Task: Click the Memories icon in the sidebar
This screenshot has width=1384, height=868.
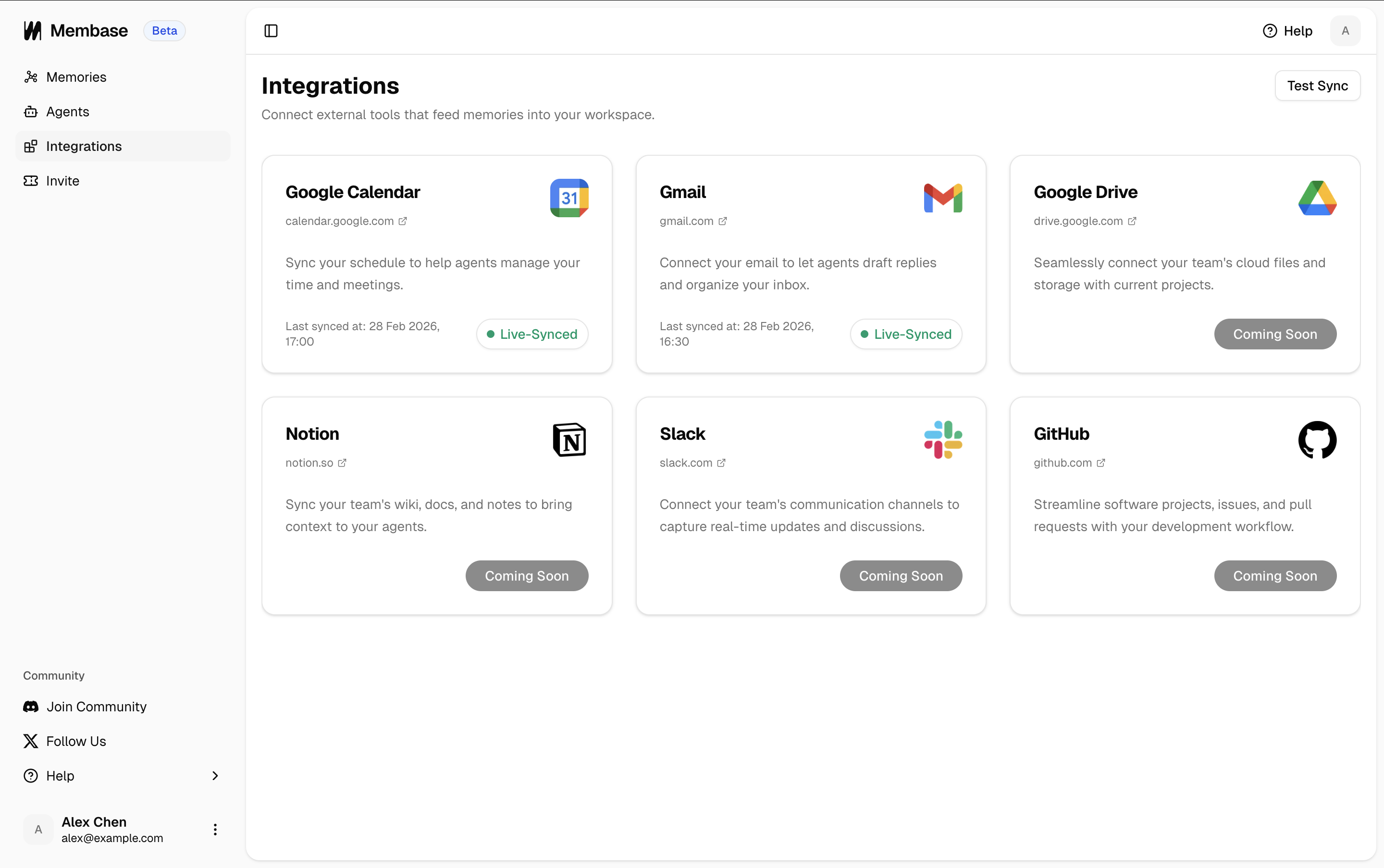Action: (32, 76)
